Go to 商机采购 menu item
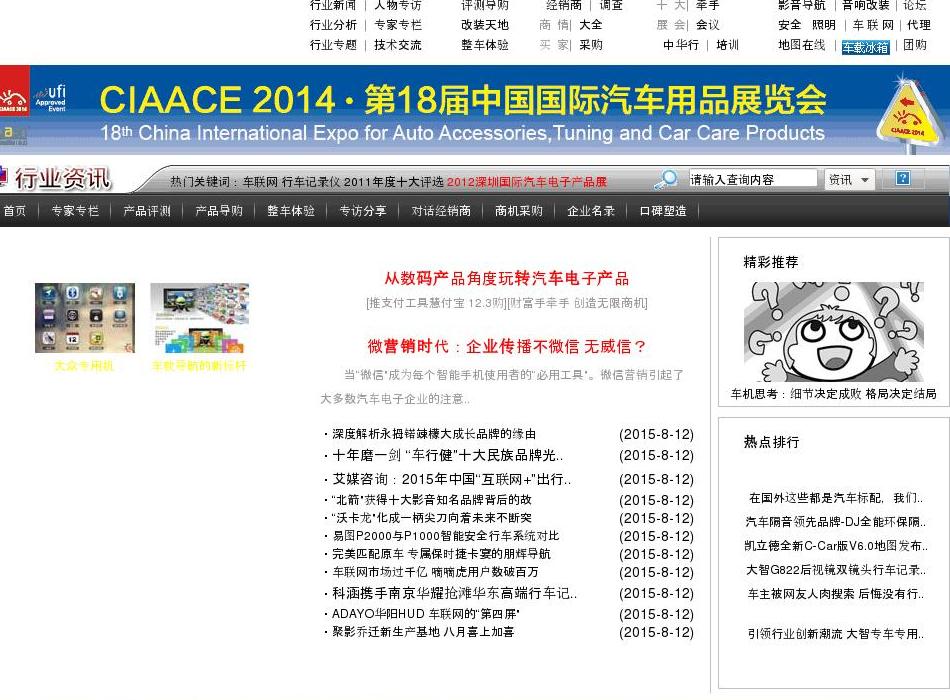 coord(519,211)
